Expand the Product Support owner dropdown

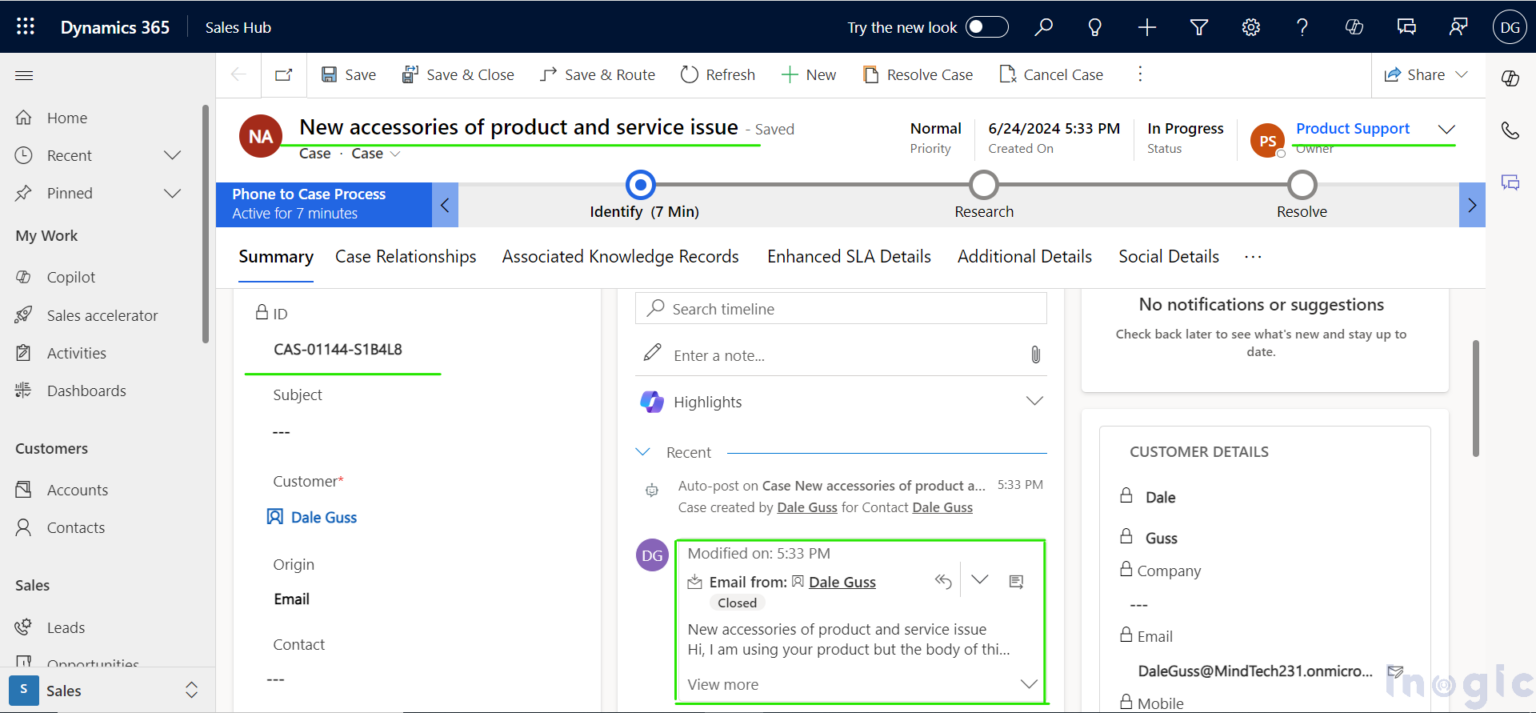click(1447, 128)
